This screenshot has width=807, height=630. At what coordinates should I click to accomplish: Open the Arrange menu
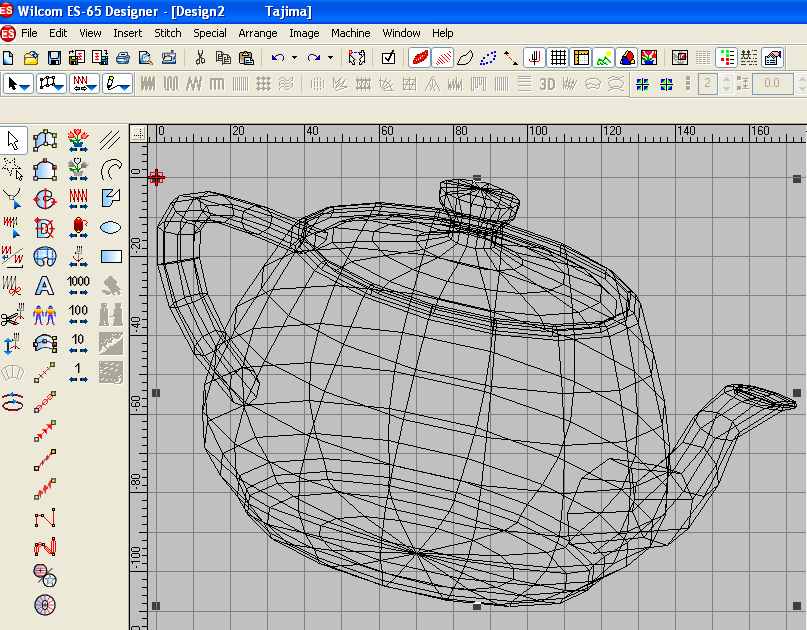[x=258, y=33]
